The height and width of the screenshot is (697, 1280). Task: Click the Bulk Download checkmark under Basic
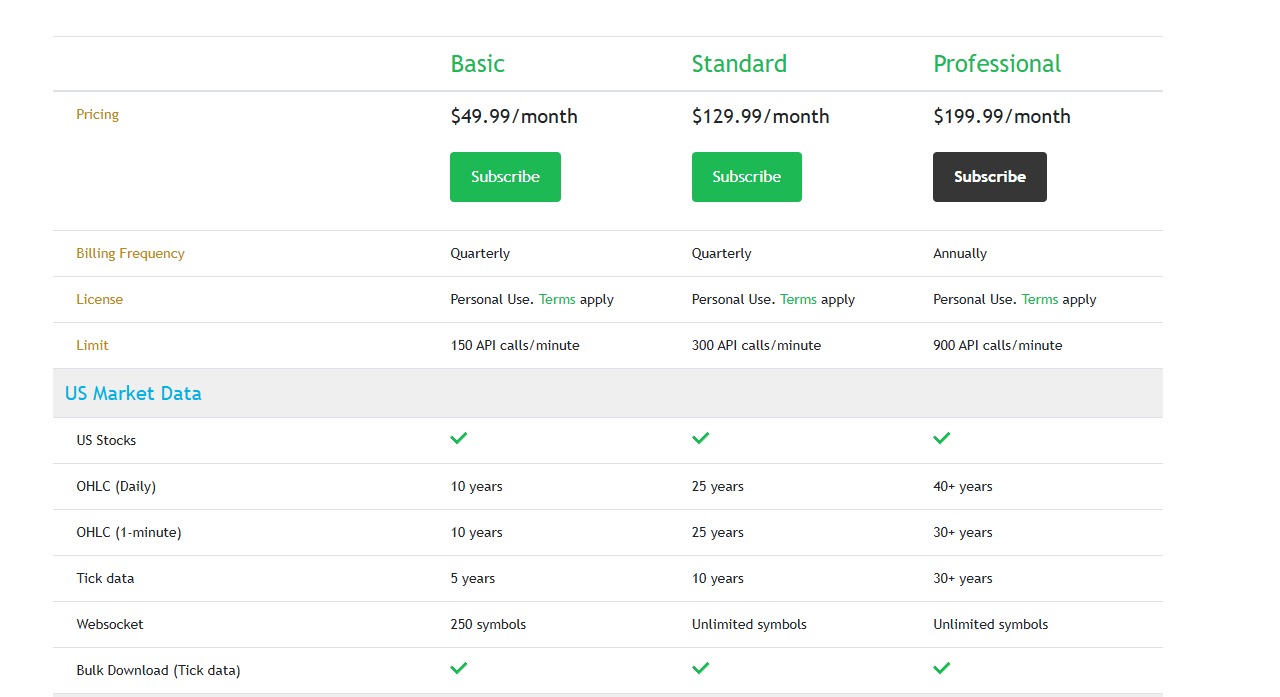[x=458, y=668]
